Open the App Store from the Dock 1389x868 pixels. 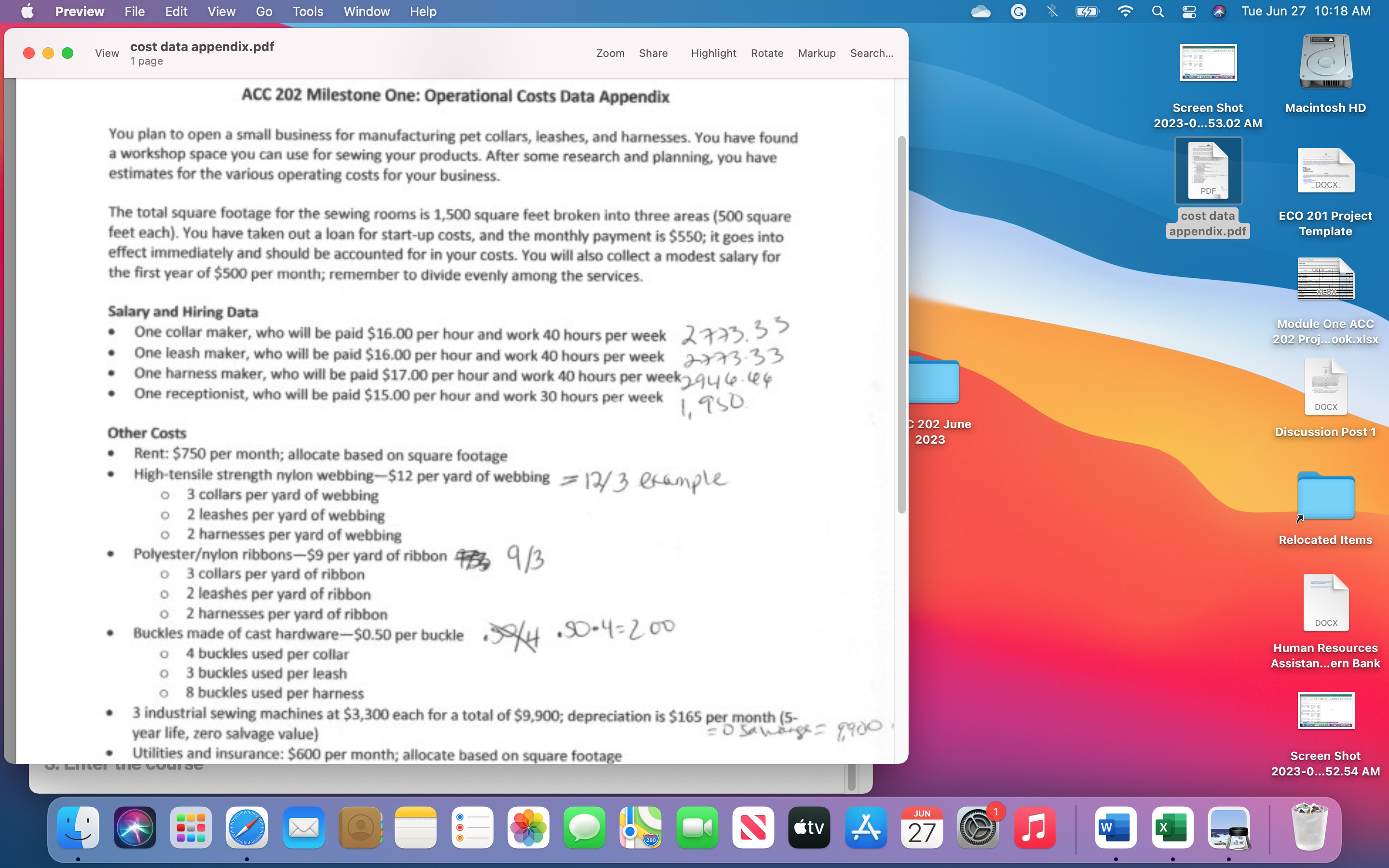tap(866, 827)
